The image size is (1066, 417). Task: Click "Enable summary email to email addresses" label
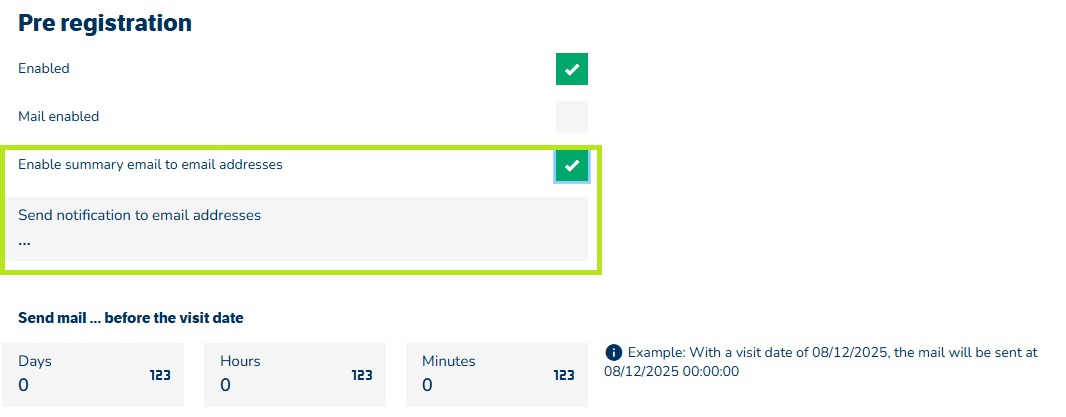(x=150, y=165)
